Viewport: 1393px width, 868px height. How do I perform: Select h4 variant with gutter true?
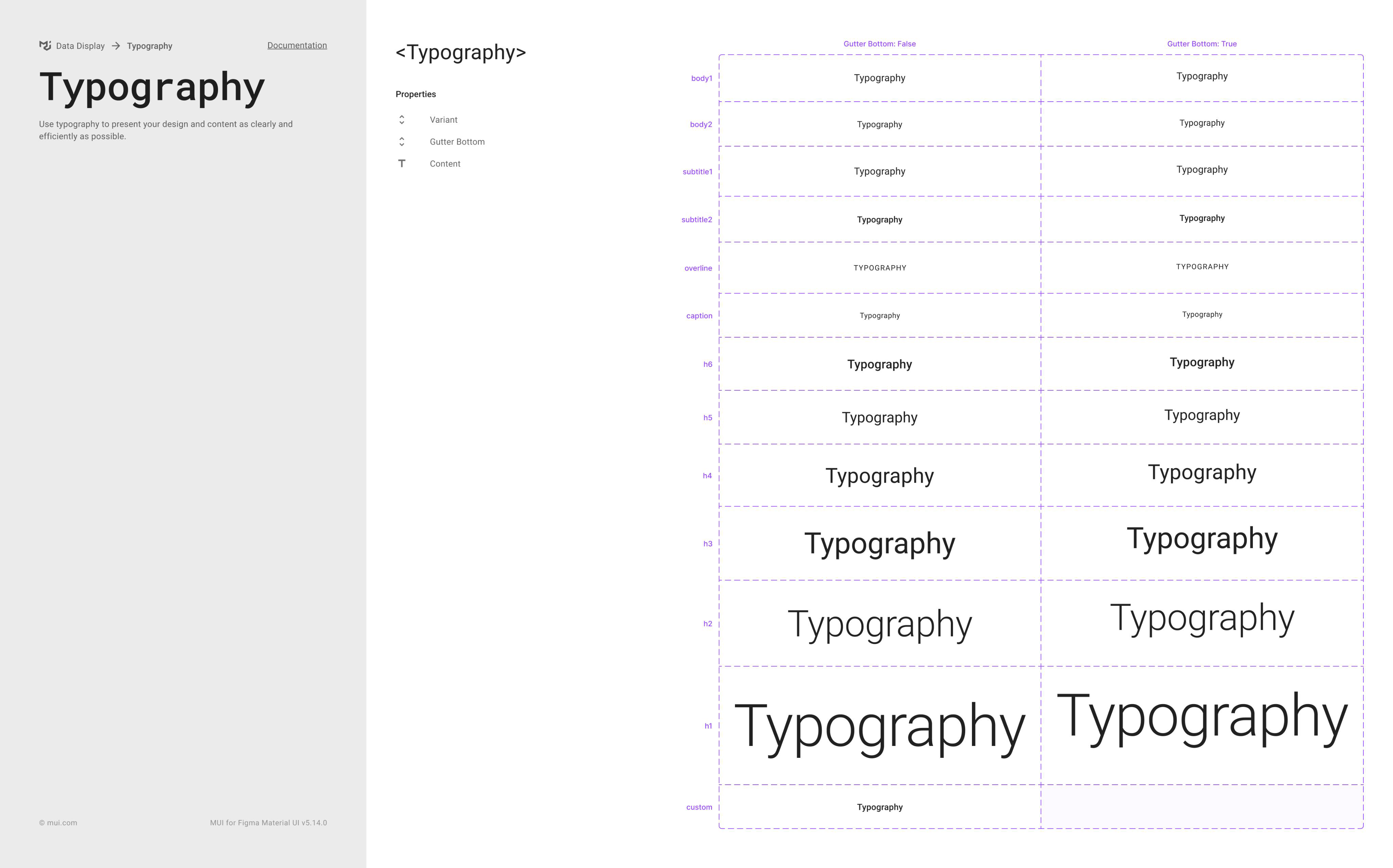1202,473
